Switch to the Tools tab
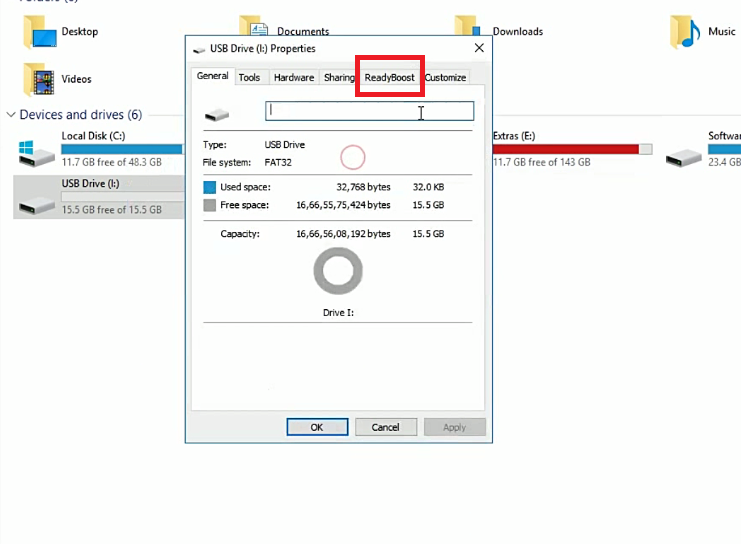741x544 pixels. [x=249, y=78]
